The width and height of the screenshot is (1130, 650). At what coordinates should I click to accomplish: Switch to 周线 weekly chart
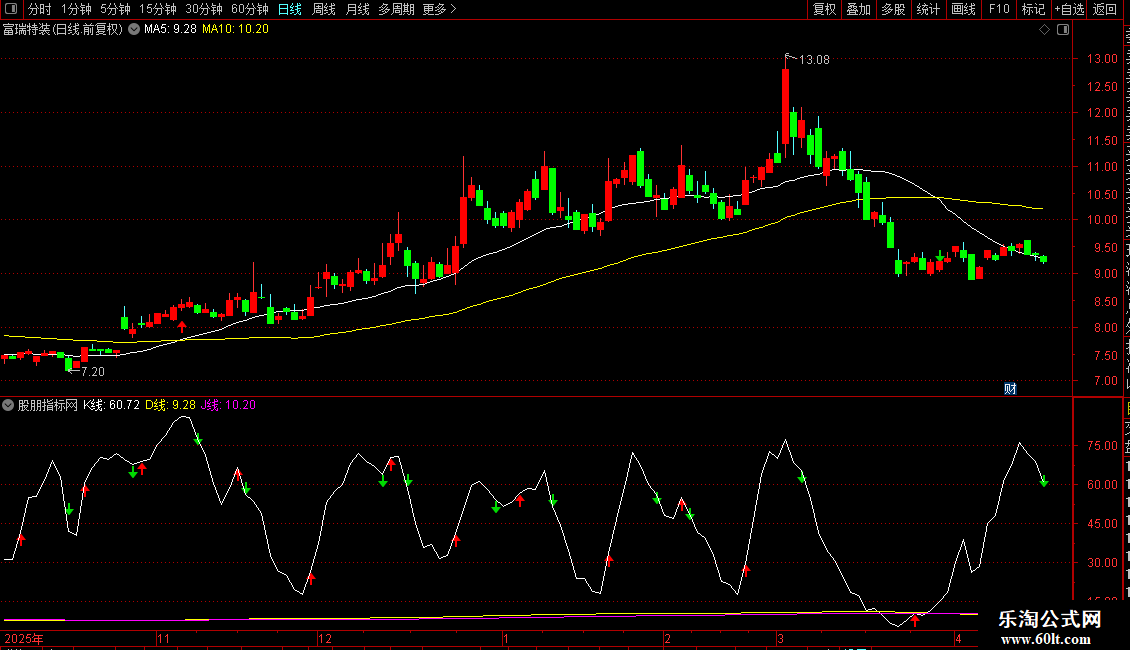click(324, 9)
